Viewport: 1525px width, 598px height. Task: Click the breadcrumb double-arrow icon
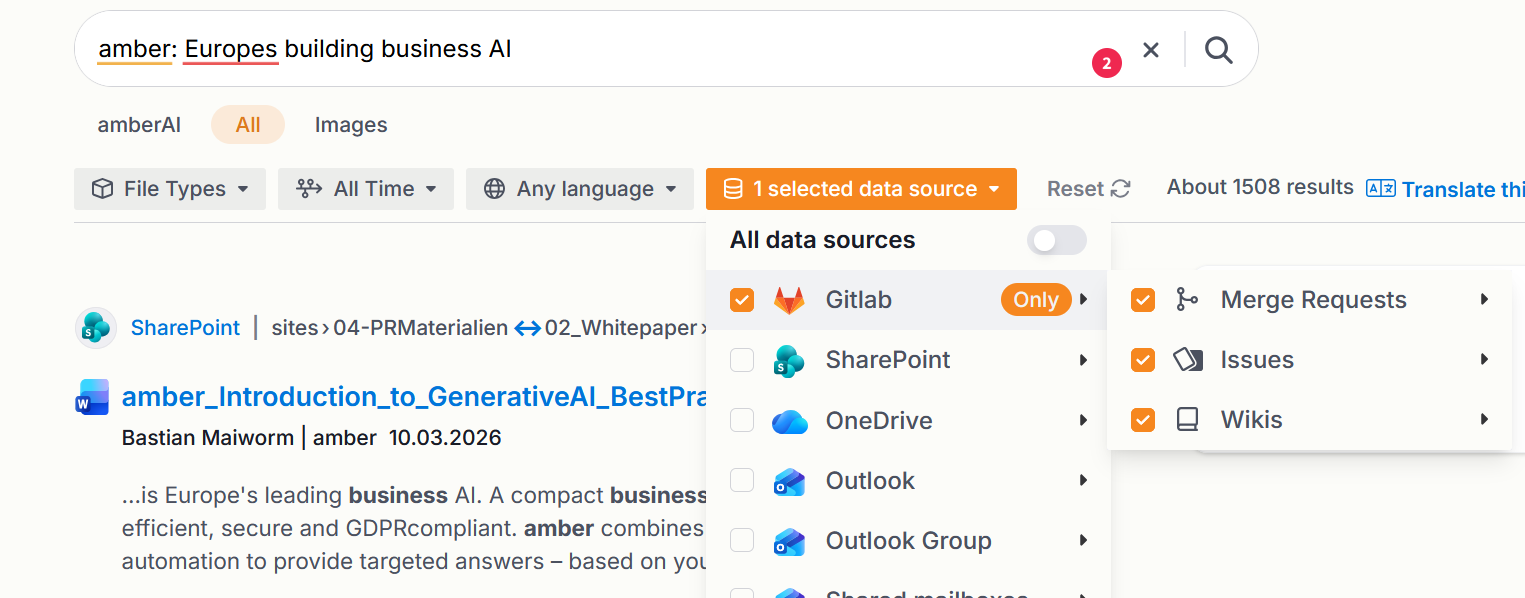[527, 328]
